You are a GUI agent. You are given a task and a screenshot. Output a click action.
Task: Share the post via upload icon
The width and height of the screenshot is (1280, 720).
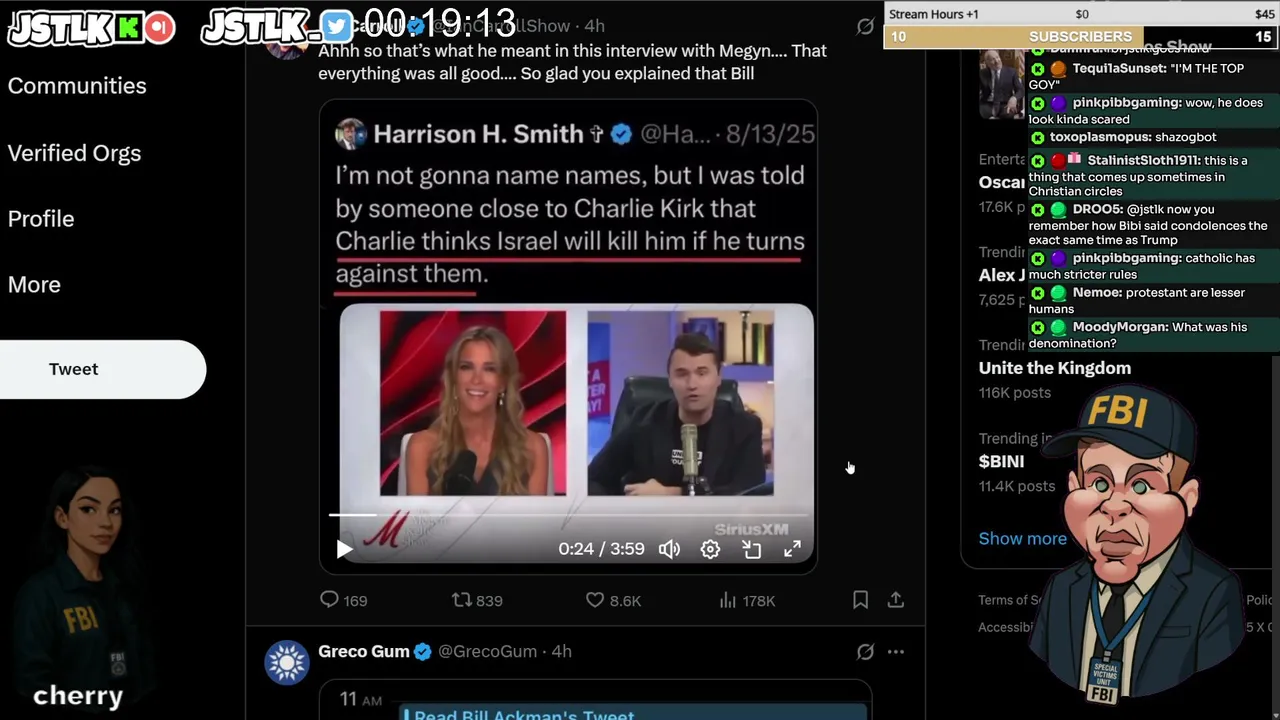[896, 600]
